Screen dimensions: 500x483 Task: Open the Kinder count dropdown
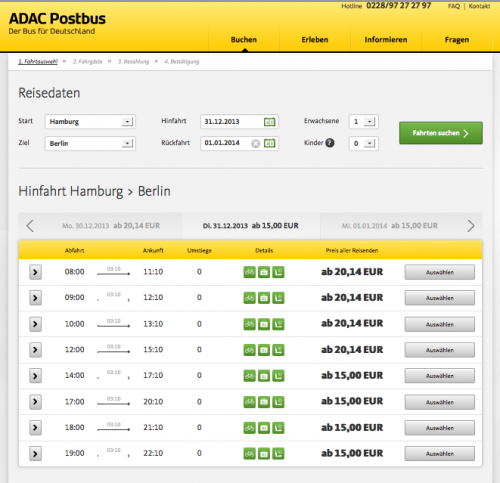tap(364, 143)
